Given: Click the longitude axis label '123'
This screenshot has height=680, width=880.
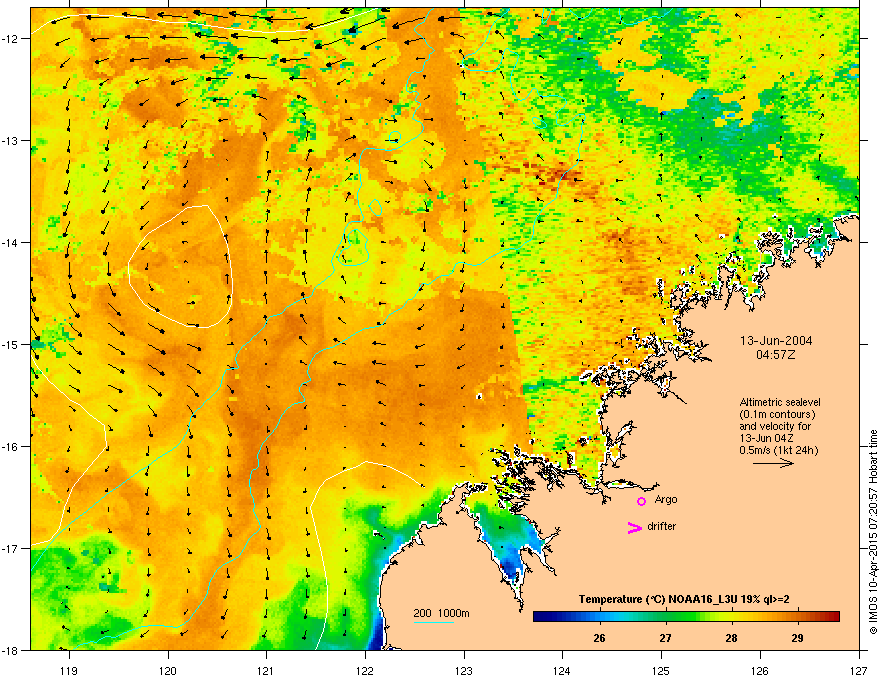Looking at the screenshot, I should coord(464,670).
